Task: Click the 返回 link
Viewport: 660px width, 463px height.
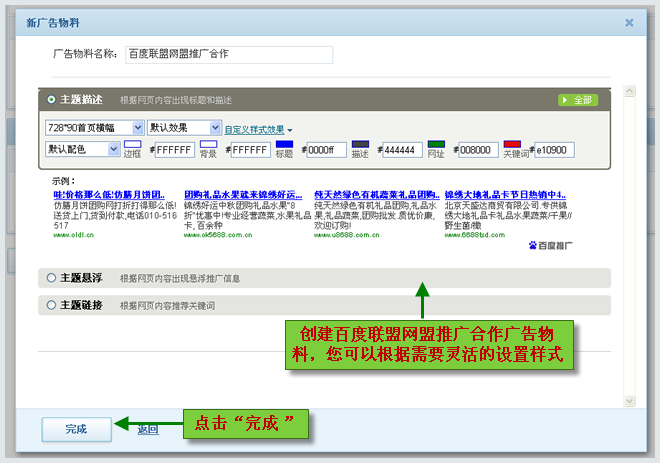Action: click(x=148, y=430)
